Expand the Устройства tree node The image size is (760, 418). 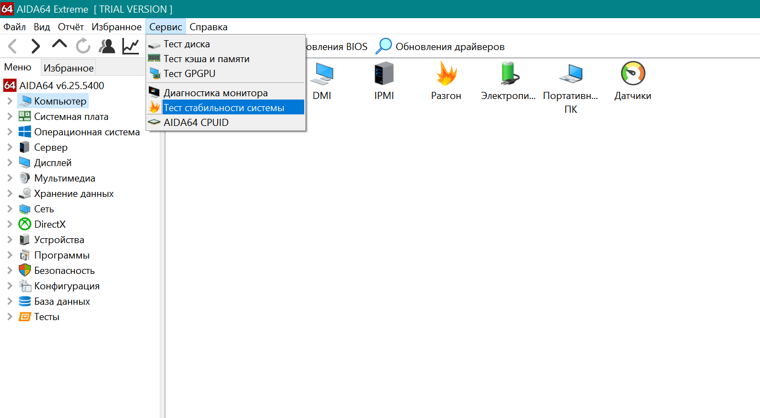(10, 240)
